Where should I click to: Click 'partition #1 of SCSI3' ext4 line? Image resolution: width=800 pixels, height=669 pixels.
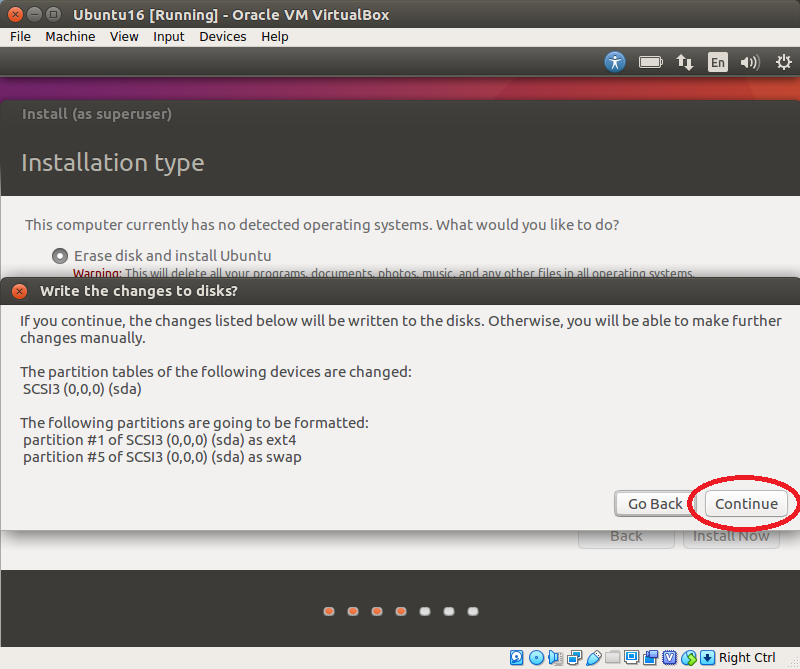click(160, 440)
